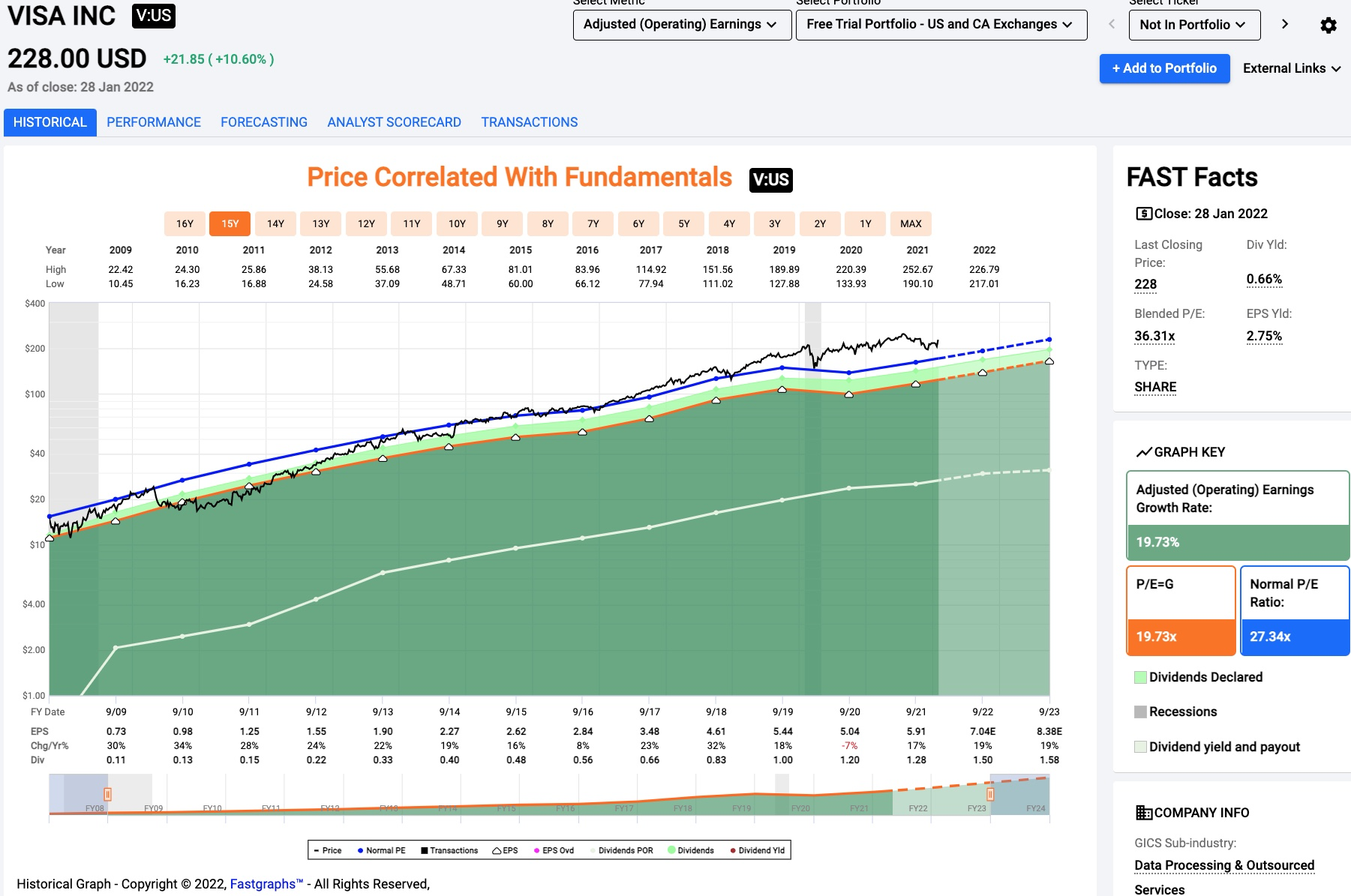1351x896 pixels.
Task: Go to previous ticker arrow
Action: point(1112,24)
